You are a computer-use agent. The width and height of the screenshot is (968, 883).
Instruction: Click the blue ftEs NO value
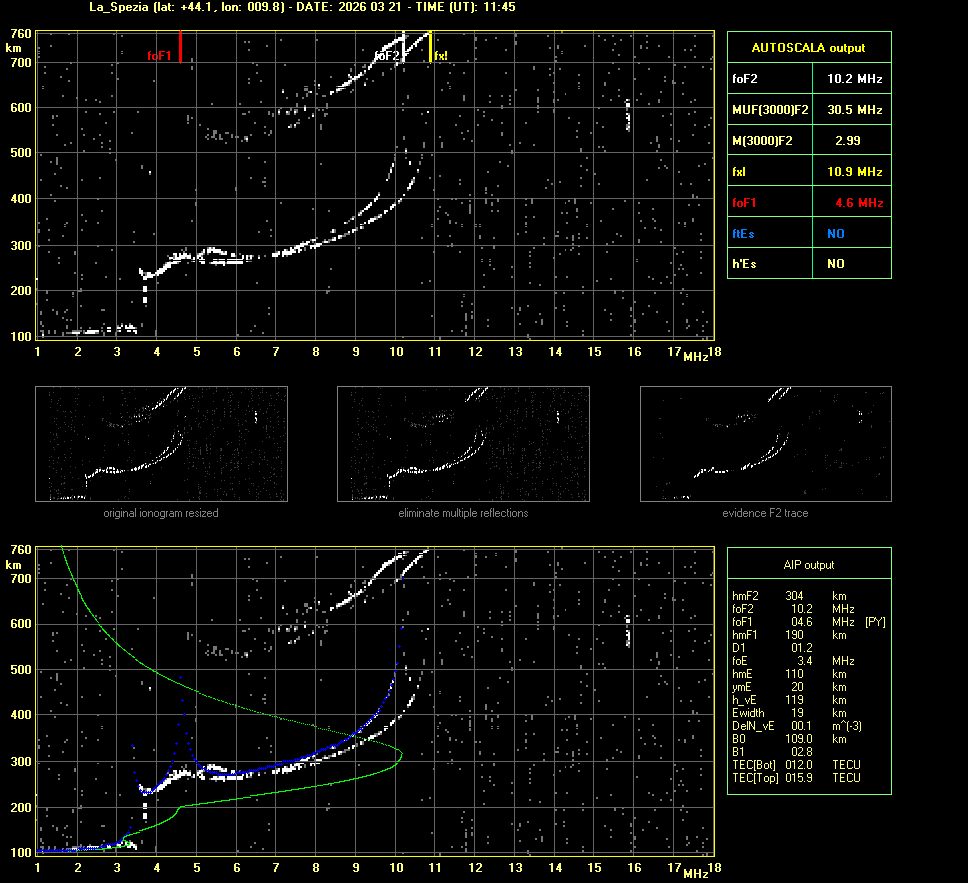(x=836, y=234)
